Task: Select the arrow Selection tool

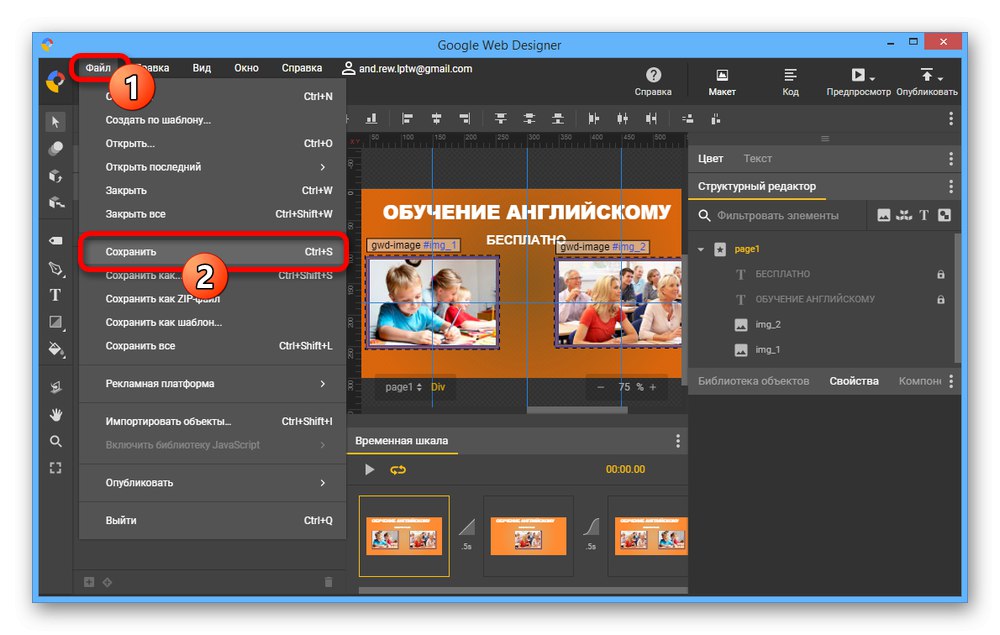Action: coord(56,121)
